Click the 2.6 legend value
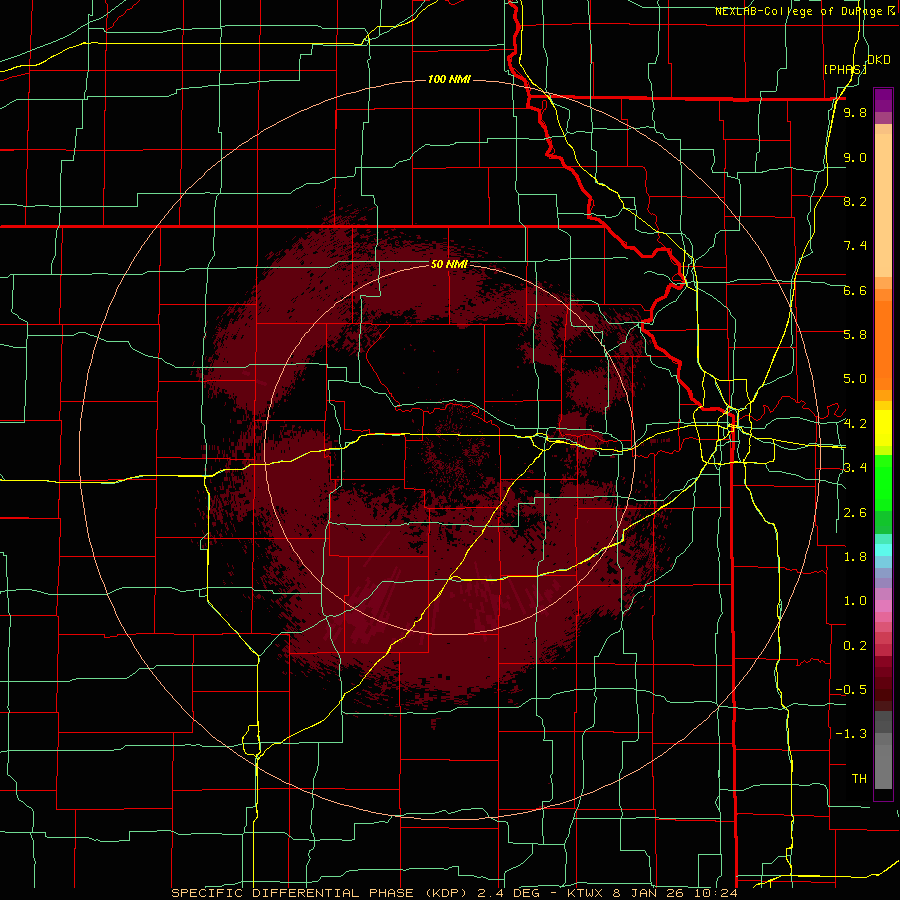This screenshot has height=900, width=900. (855, 513)
